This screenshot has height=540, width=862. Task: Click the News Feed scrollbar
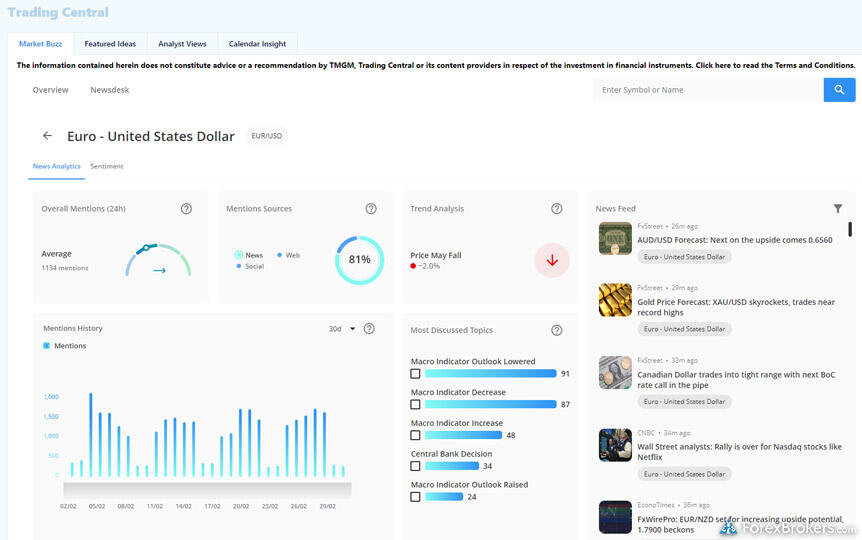point(850,229)
